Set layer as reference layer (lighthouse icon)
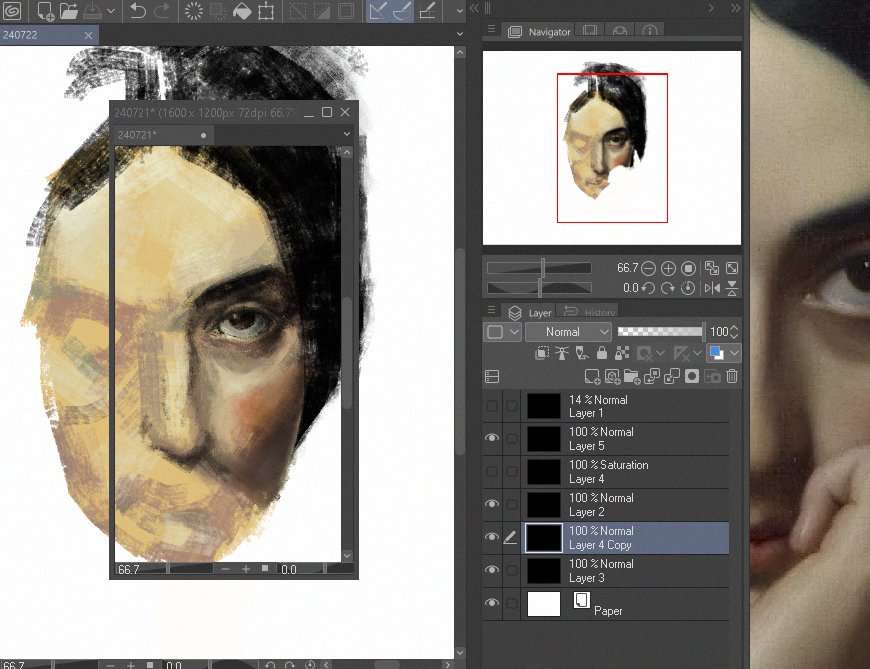 pyautogui.click(x=562, y=353)
